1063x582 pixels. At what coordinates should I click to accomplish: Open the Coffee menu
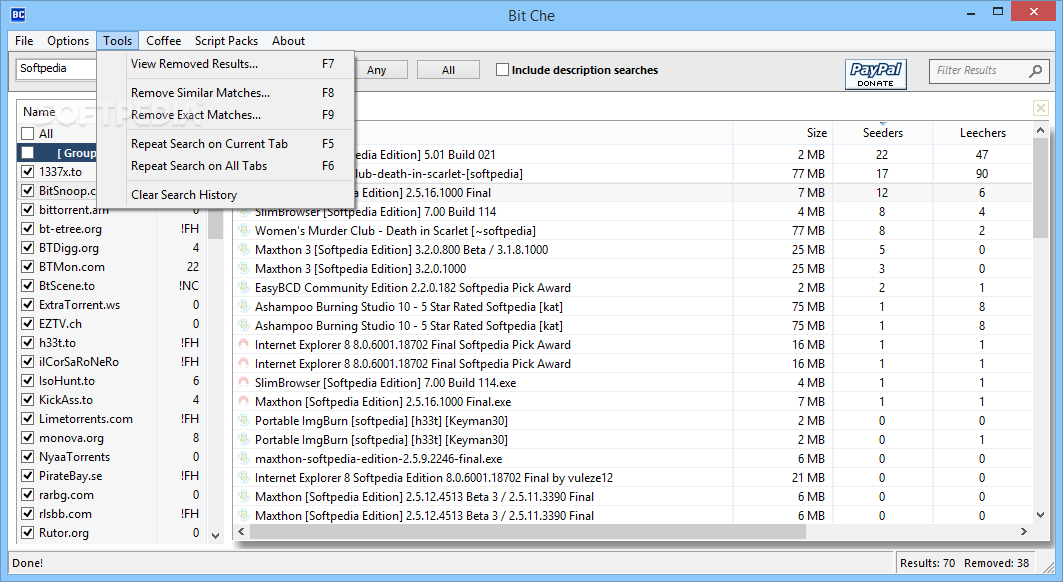click(163, 41)
